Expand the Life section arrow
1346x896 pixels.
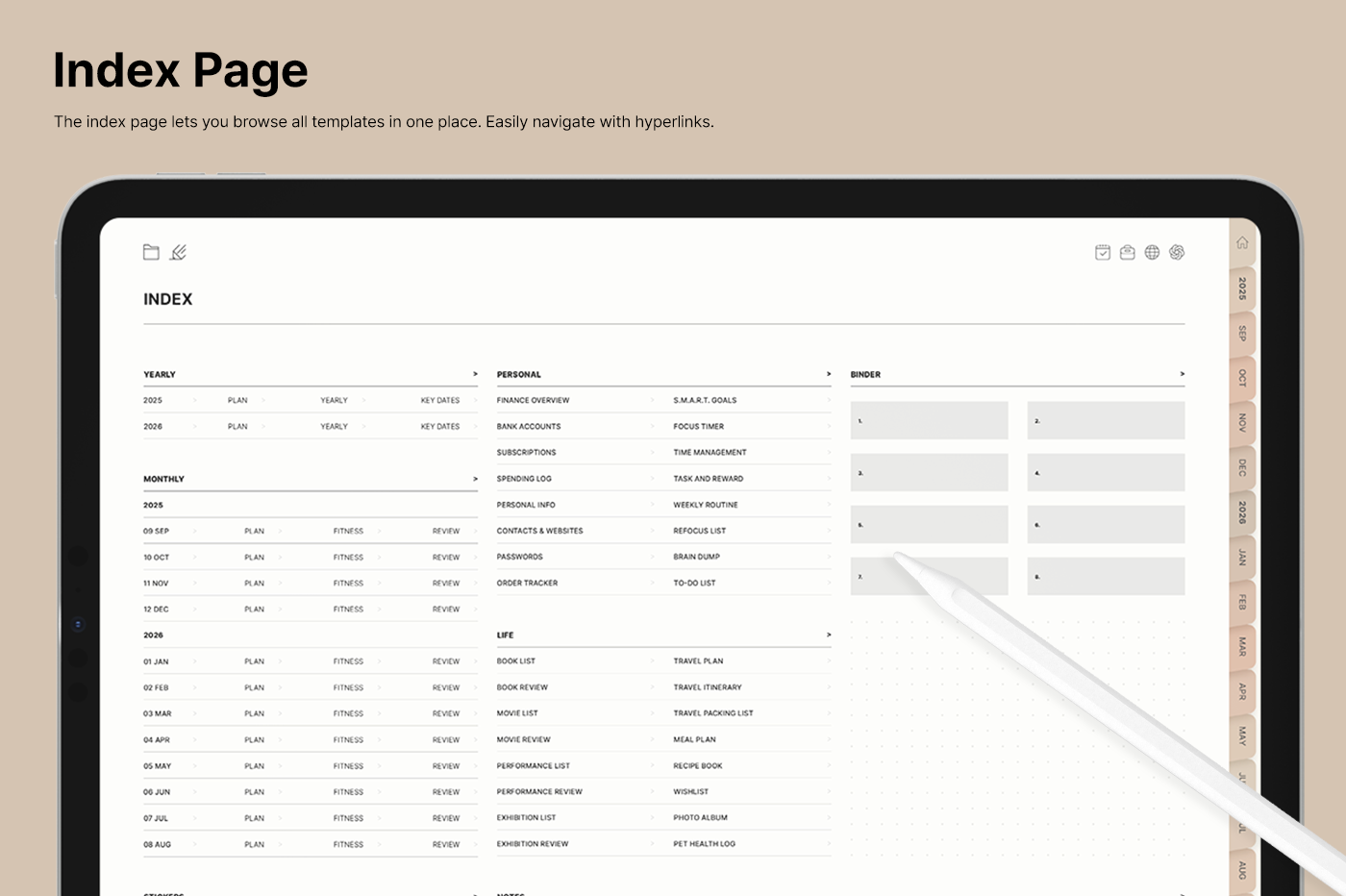[x=829, y=635]
